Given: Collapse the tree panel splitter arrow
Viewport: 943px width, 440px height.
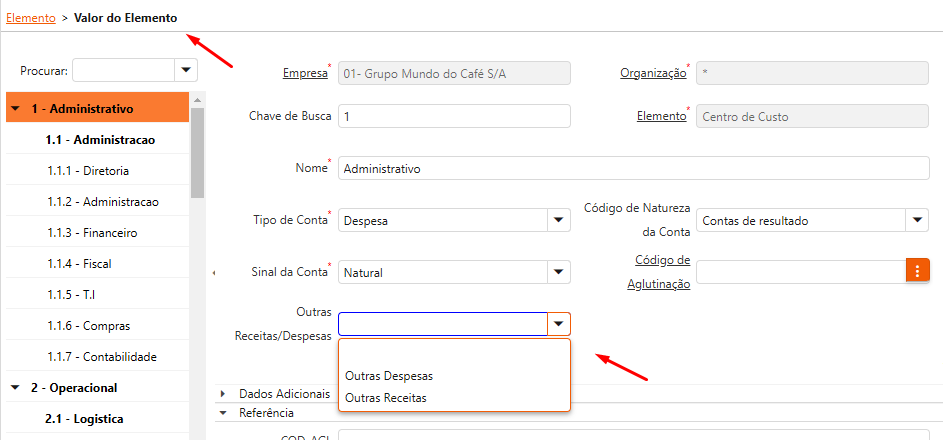Looking at the screenshot, I should pyautogui.click(x=212, y=272).
